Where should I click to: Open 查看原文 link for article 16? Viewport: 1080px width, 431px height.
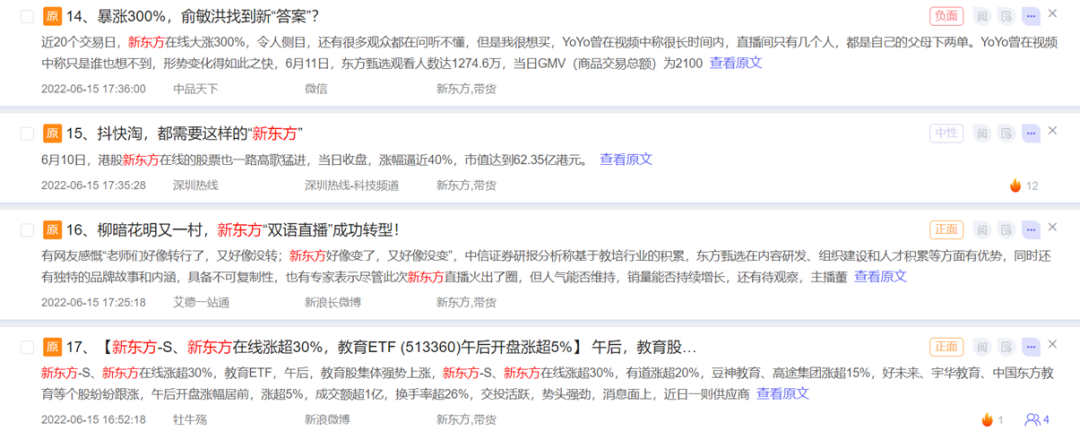[881, 277]
